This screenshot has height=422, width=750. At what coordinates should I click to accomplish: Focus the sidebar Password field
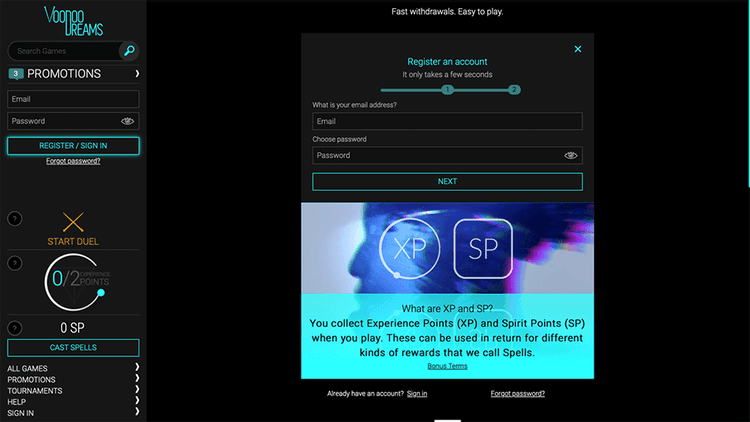pos(73,121)
